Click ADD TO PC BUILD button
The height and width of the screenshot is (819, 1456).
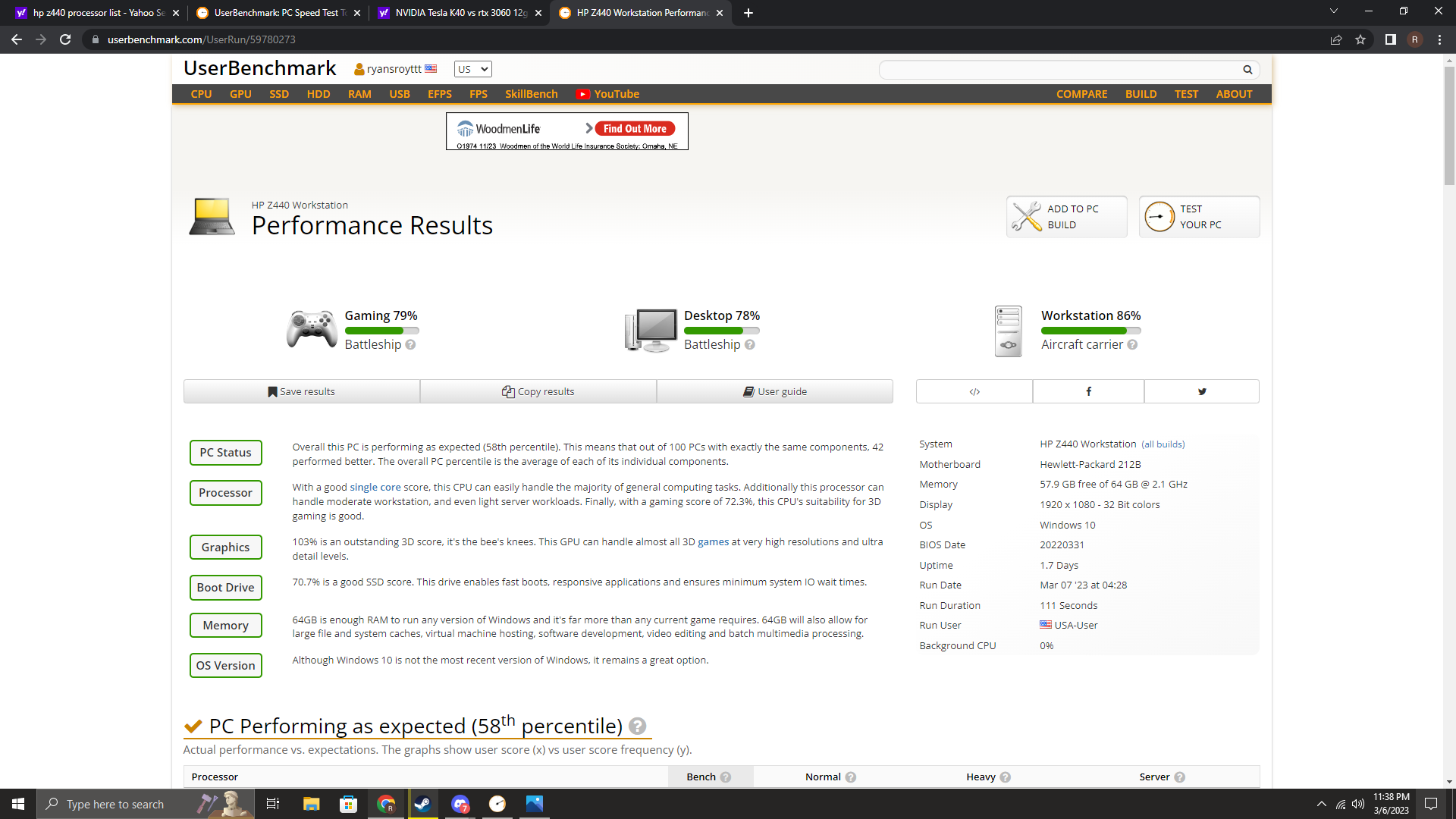pos(1066,217)
